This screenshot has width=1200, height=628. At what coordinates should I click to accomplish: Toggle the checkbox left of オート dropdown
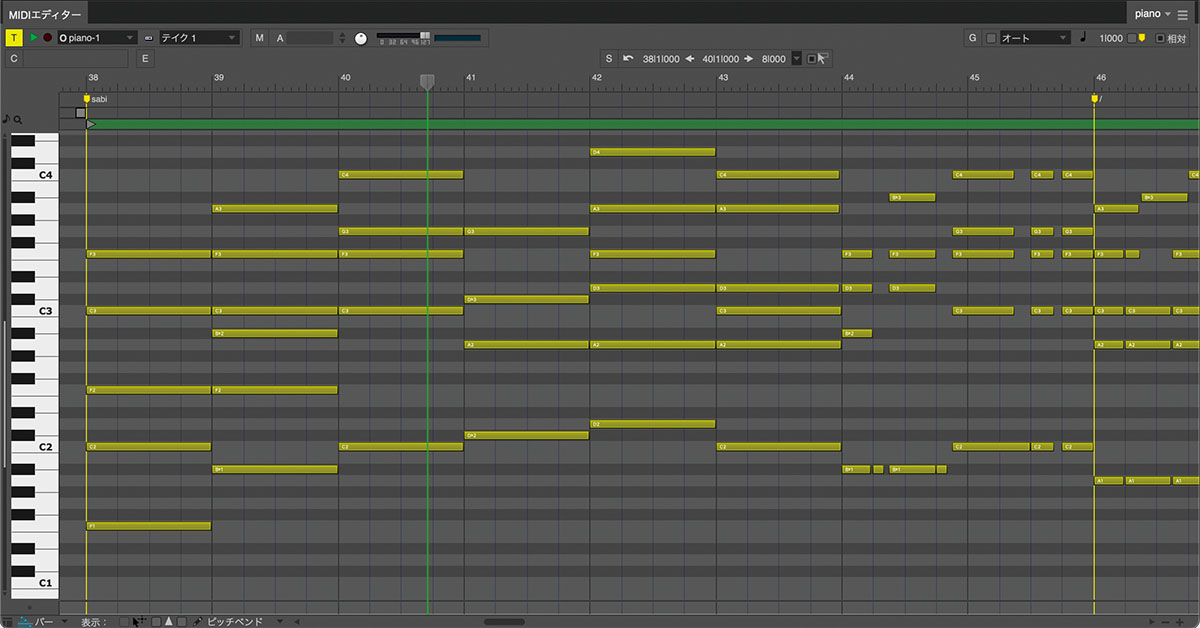point(989,37)
